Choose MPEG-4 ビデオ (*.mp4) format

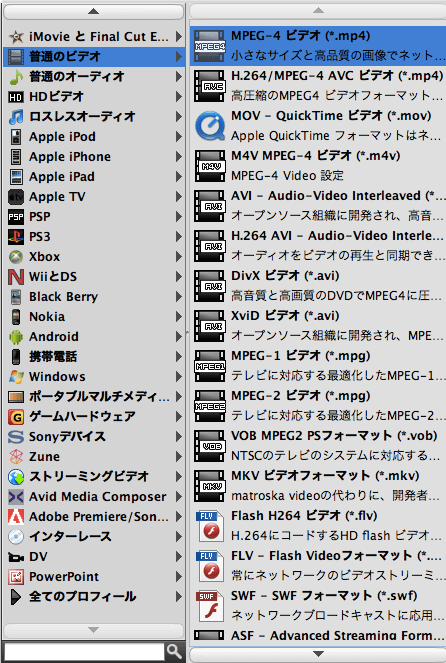318,46
